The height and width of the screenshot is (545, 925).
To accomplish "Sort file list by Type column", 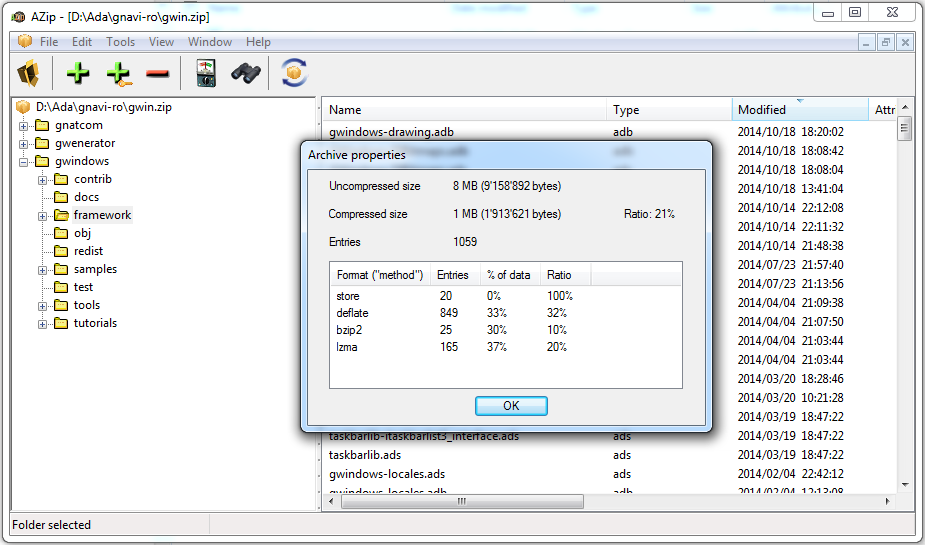I will 669,110.
